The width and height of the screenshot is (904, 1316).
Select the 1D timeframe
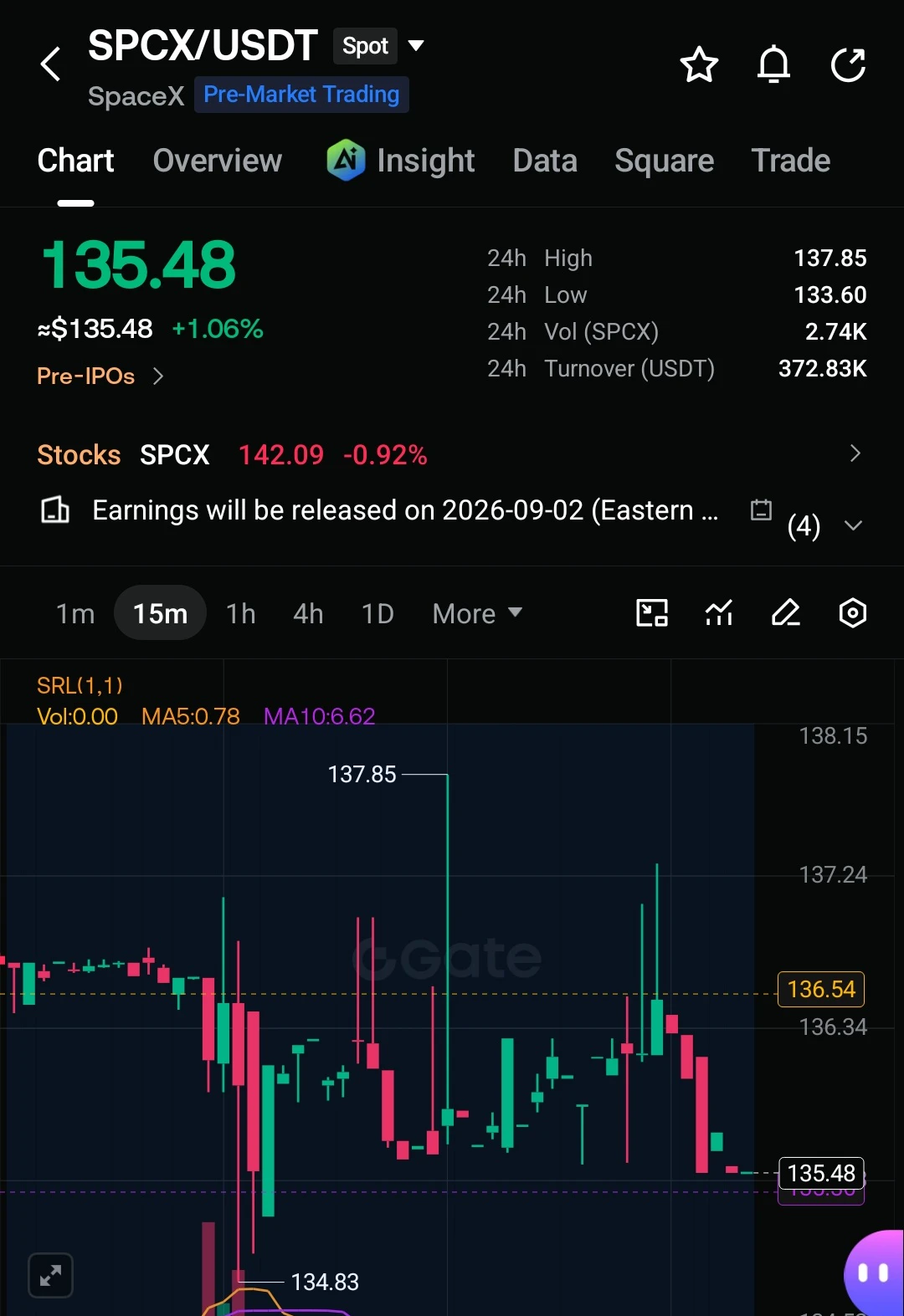(x=378, y=614)
